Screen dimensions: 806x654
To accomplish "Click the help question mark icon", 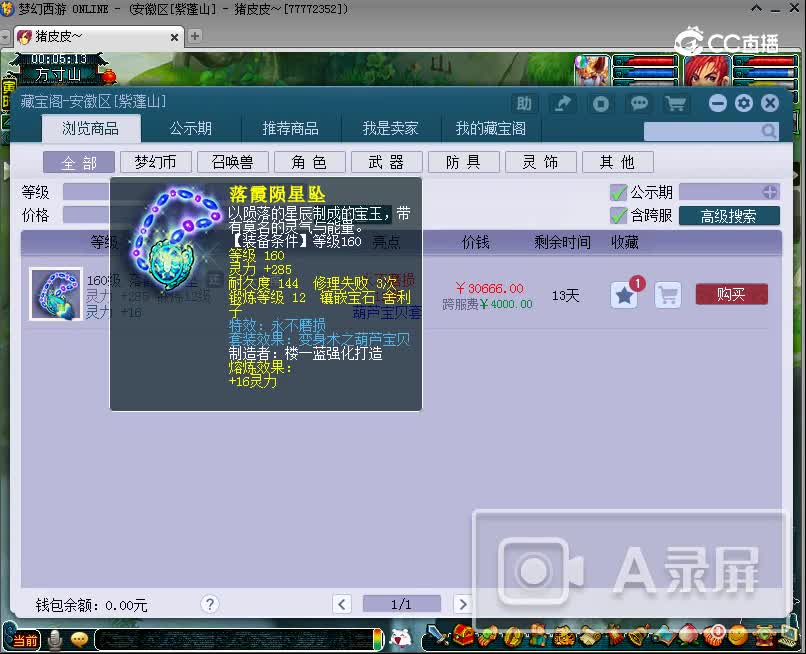I will coord(210,604).
